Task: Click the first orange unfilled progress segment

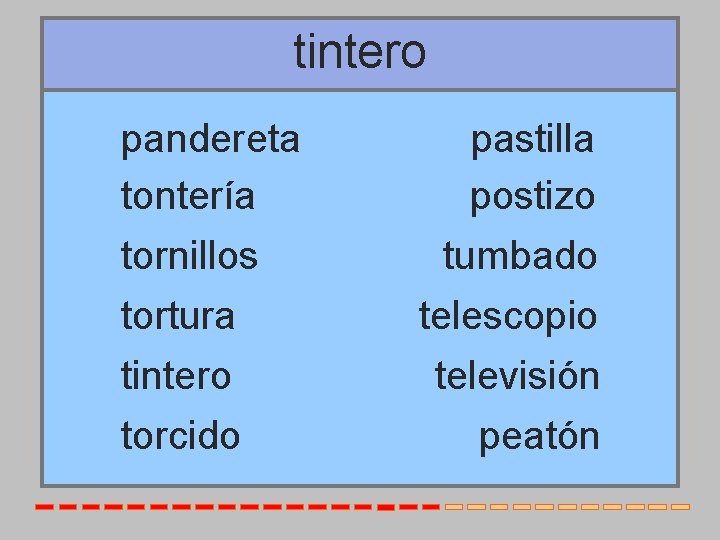Action: coord(454,507)
